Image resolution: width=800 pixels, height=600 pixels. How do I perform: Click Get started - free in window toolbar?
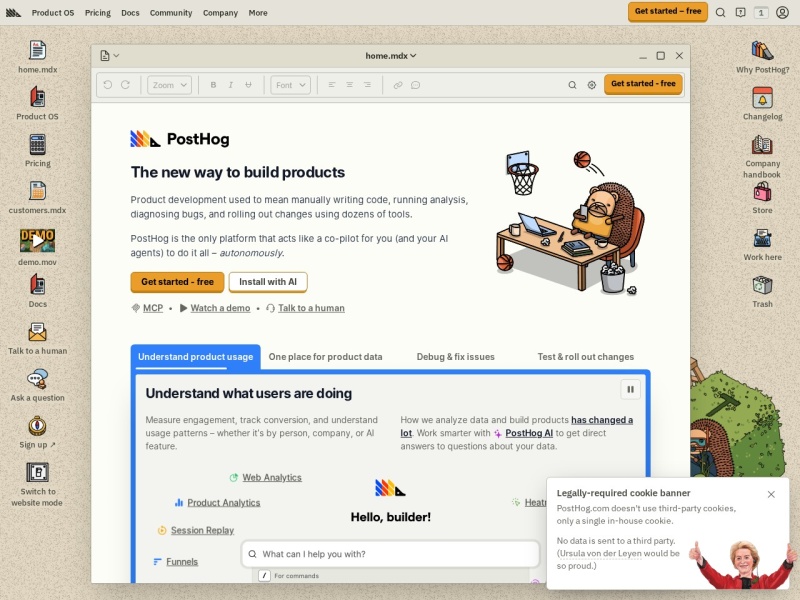coord(643,84)
